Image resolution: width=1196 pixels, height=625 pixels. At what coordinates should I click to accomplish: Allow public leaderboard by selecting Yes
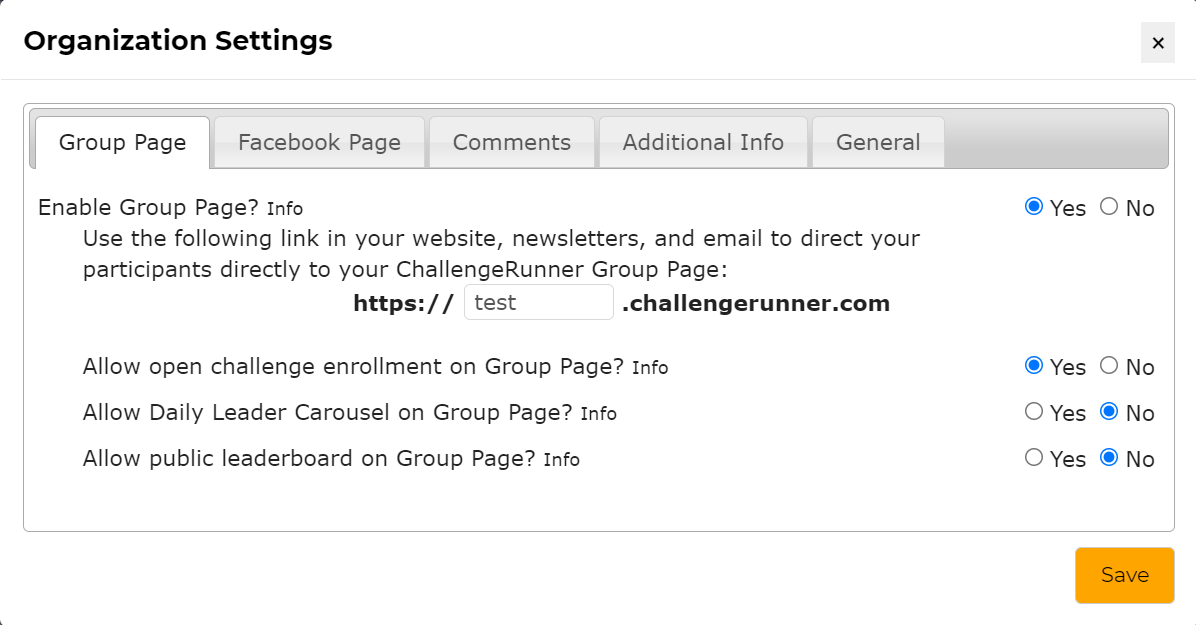(1034, 458)
